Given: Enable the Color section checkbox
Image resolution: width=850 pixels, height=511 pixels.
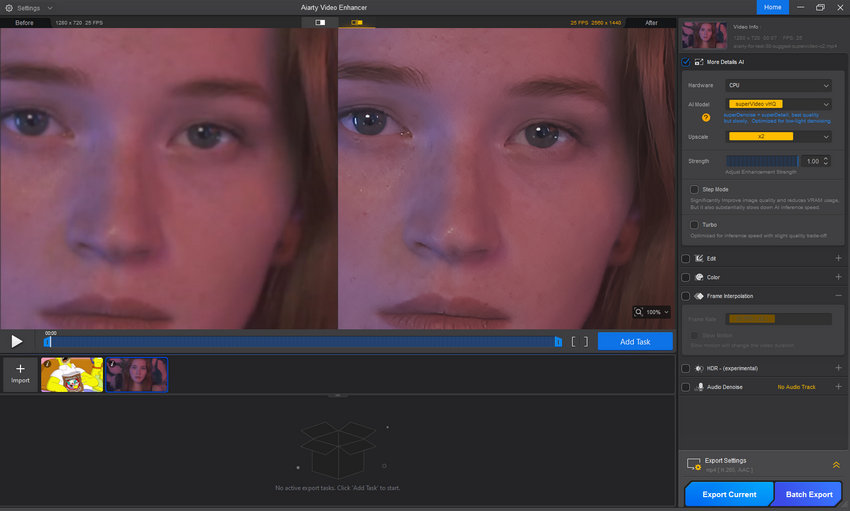Looking at the screenshot, I should pos(686,277).
